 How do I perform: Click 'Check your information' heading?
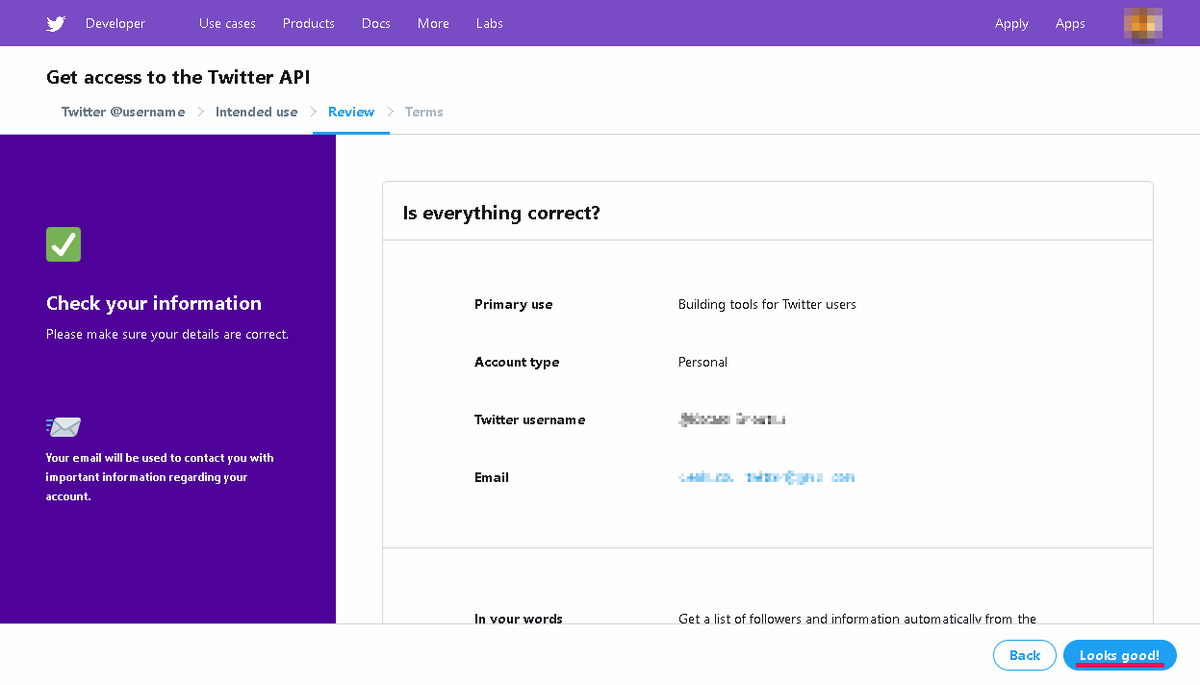coord(154,303)
